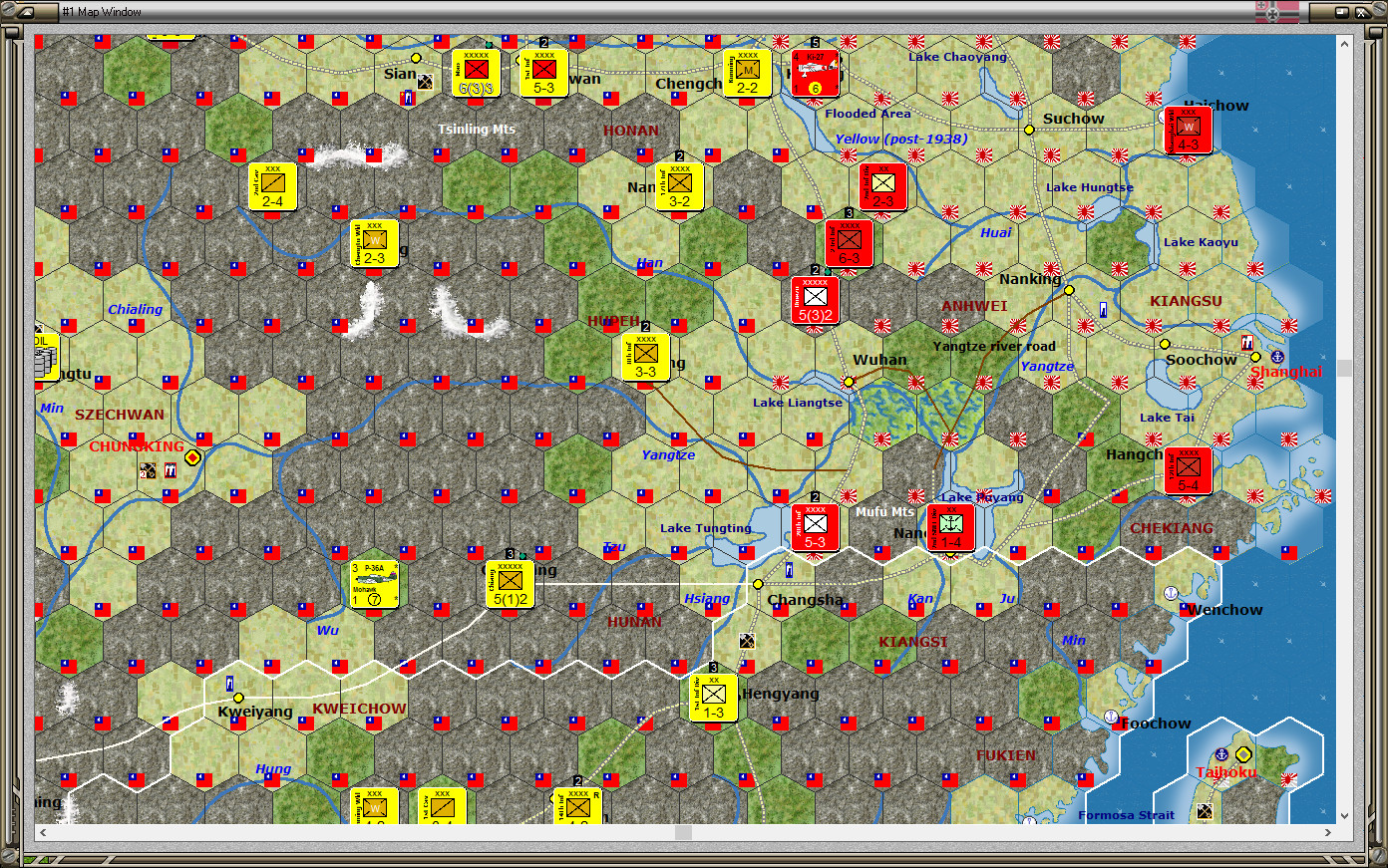Click the 'SZECHWAN' province label
The image size is (1388, 868).
(120, 415)
